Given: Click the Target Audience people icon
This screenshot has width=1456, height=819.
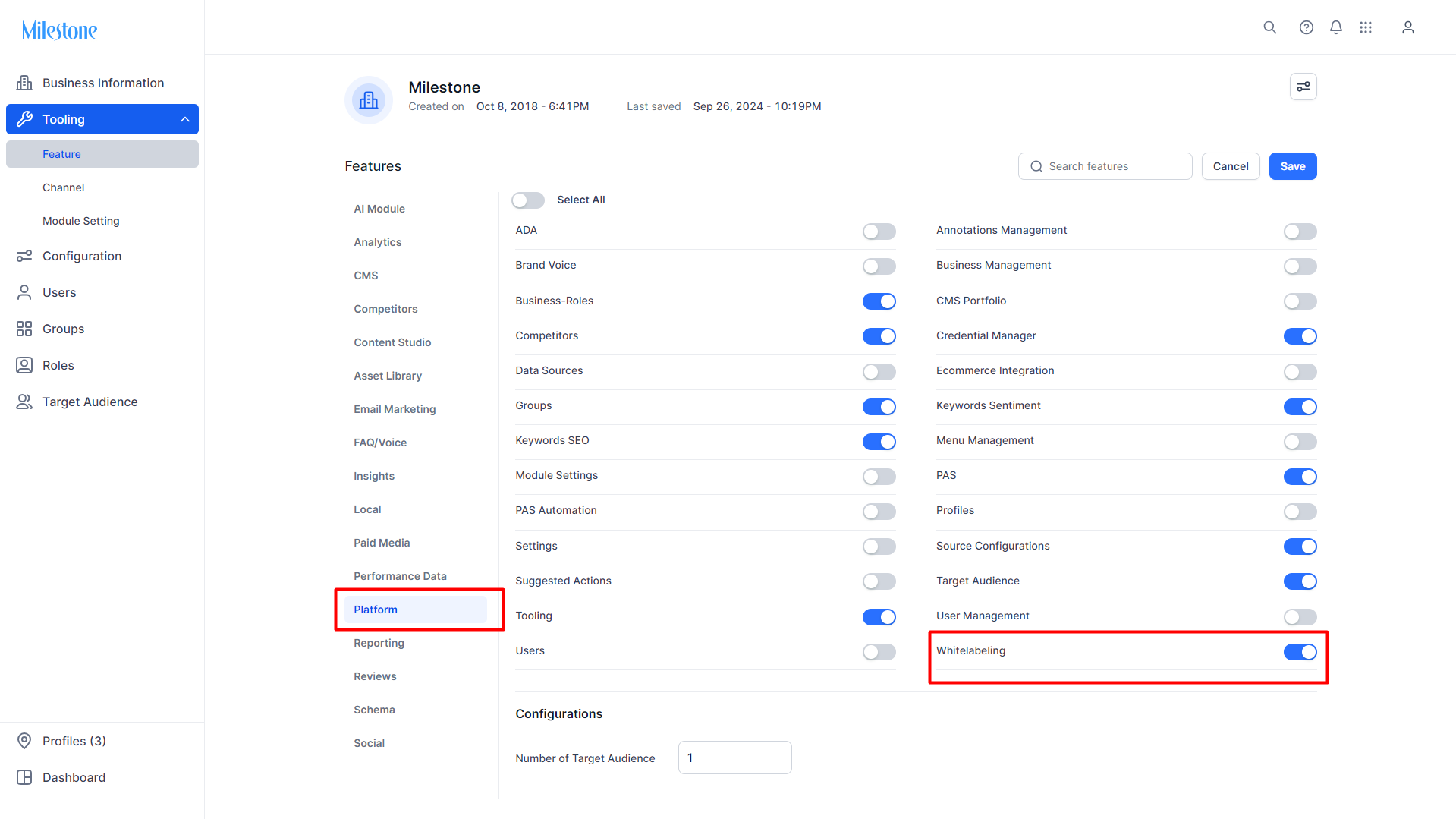Looking at the screenshot, I should tap(24, 402).
